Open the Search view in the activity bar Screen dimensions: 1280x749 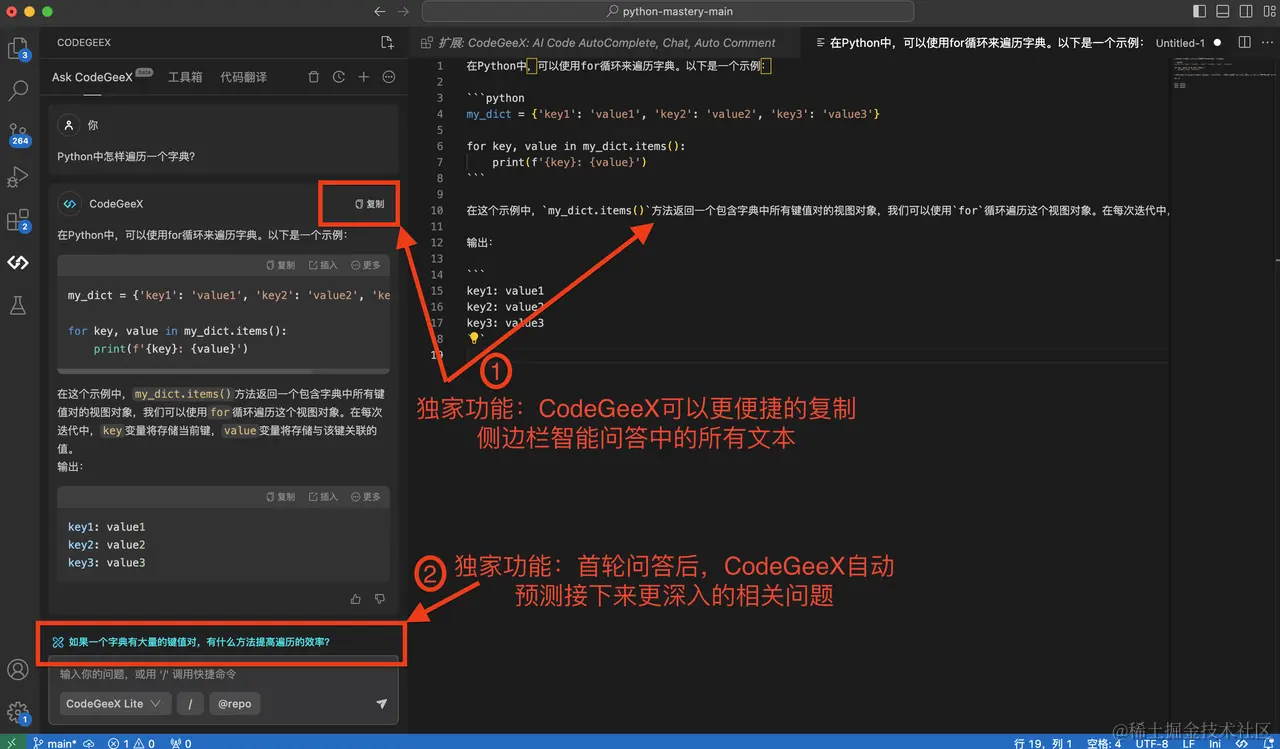point(18,91)
